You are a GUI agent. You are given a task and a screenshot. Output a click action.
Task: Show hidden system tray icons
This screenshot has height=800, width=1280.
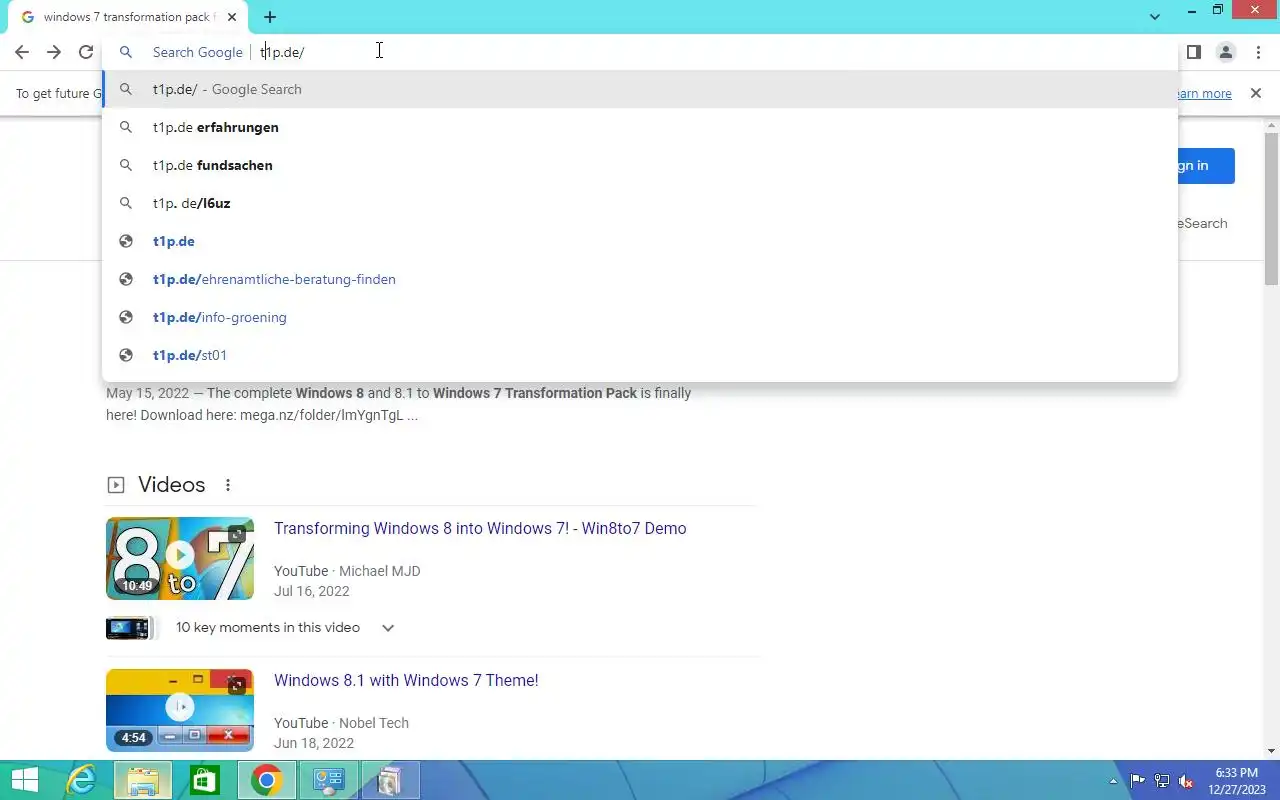click(1114, 781)
